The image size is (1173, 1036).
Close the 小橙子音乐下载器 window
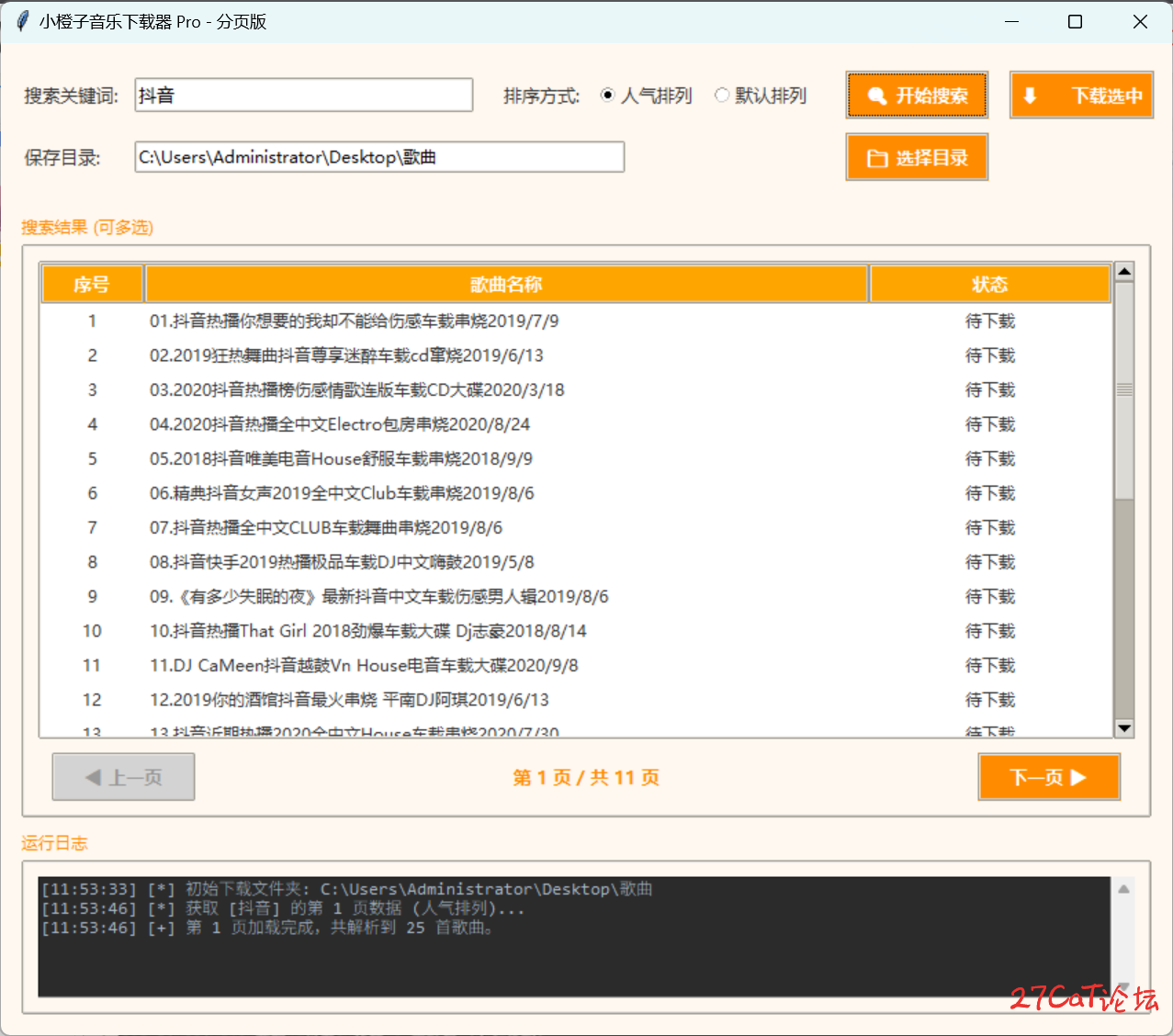1140,21
